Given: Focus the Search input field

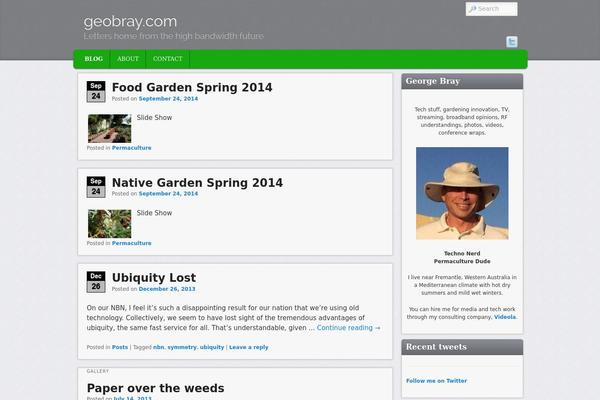Looking at the screenshot, I should (491, 9).
